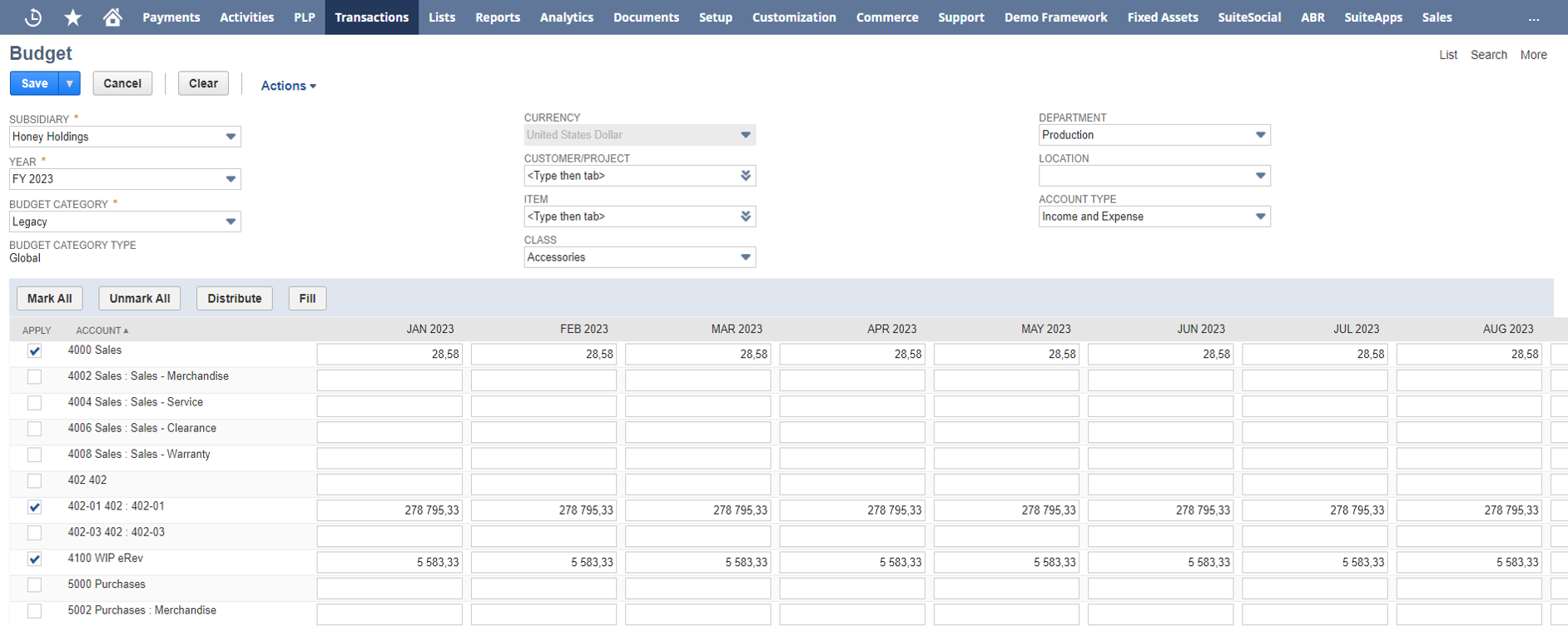Uncheck the 4100 WIP eRev checkbox

click(34, 560)
